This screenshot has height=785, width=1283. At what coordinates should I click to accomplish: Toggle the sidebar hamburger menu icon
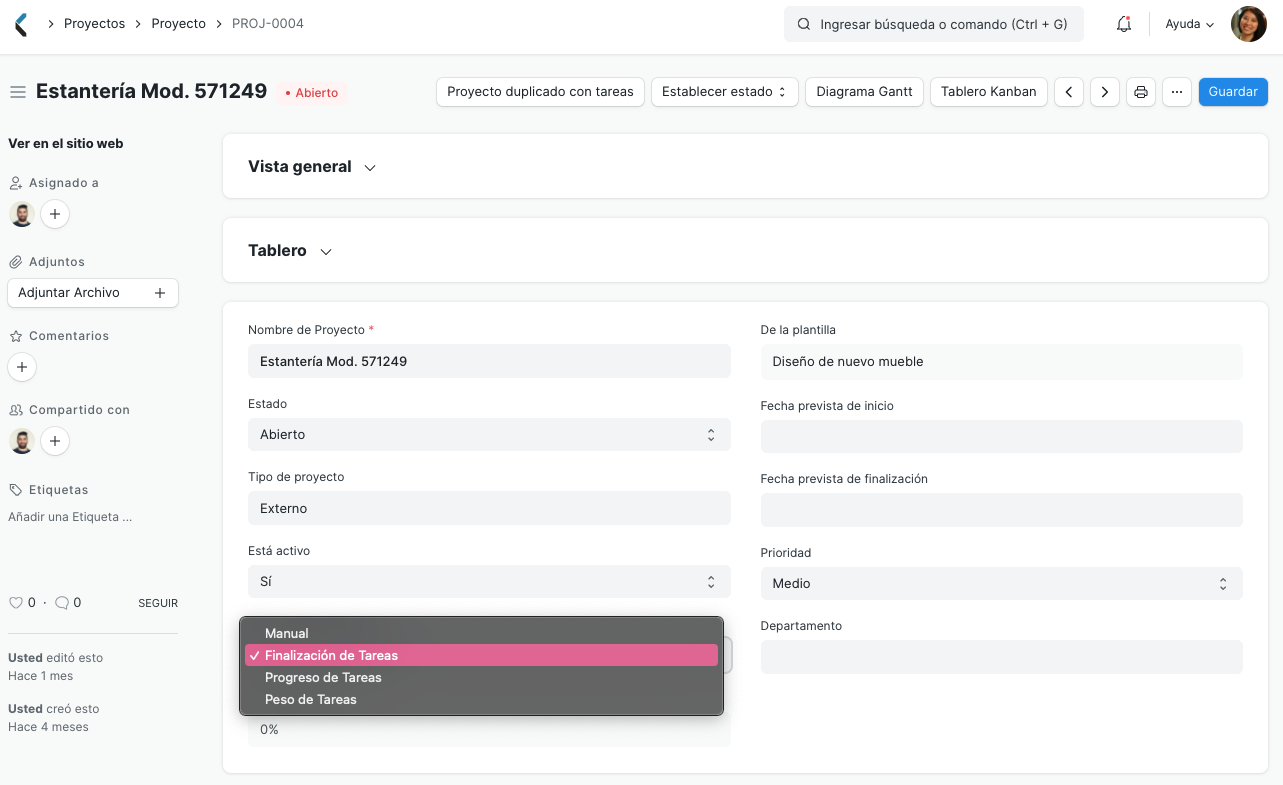click(x=17, y=92)
